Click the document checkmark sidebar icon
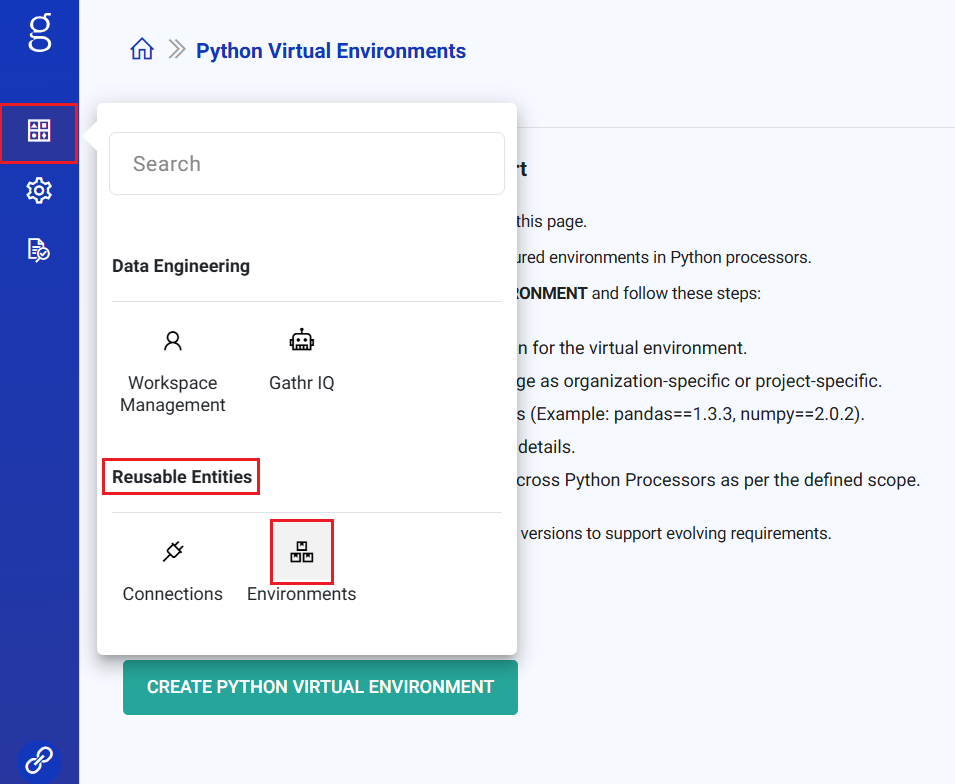955x784 pixels. [39, 249]
